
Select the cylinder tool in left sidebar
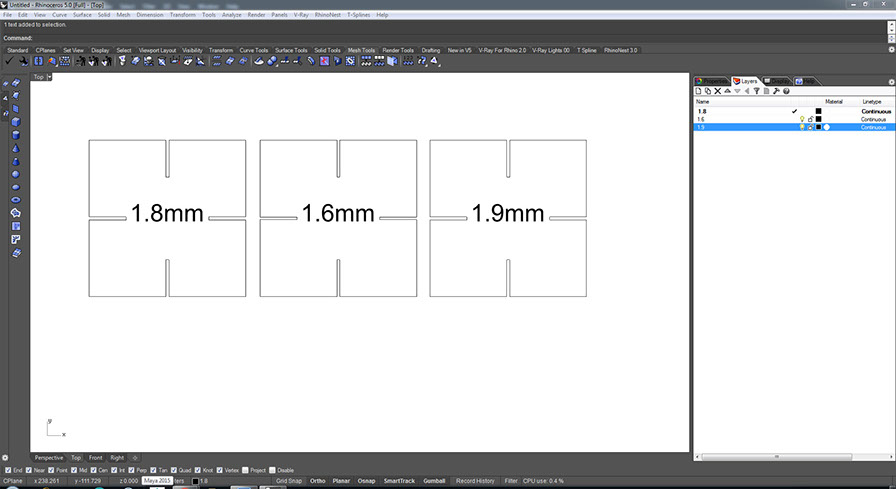[x=16, y=135]
